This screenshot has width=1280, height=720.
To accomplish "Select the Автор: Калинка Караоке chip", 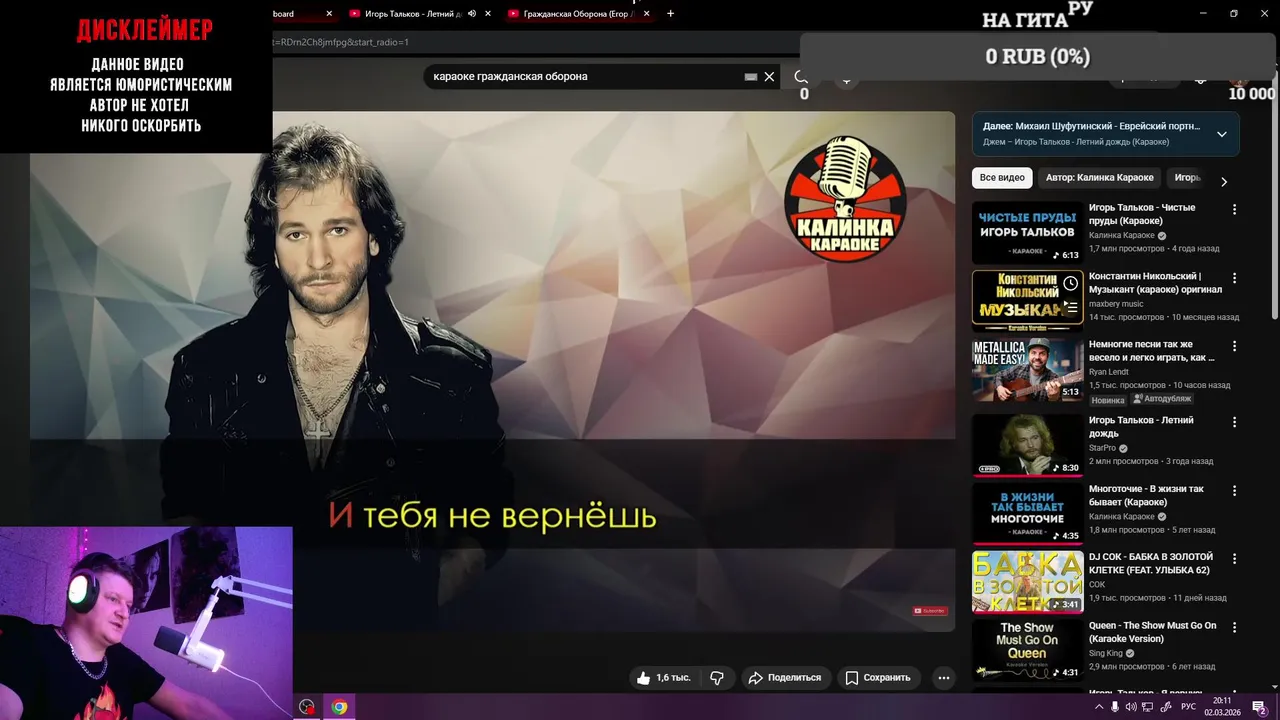I will coord(1099,178).
